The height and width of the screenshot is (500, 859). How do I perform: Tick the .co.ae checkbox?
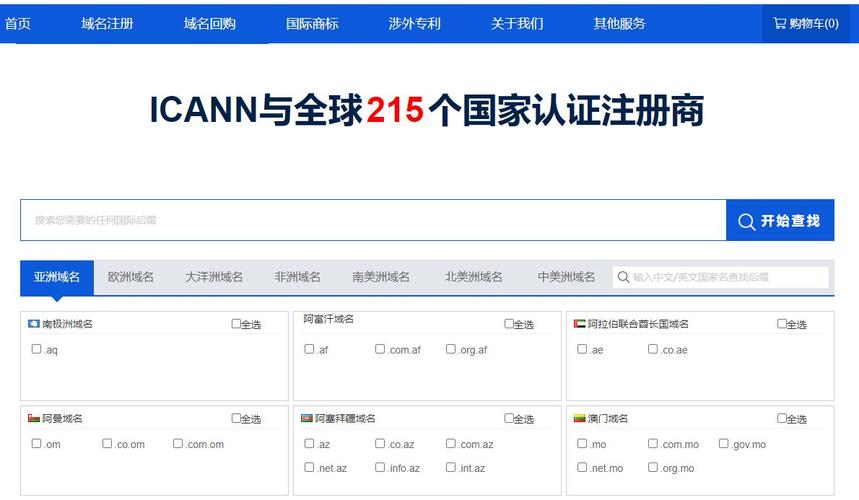coord(652,349)
